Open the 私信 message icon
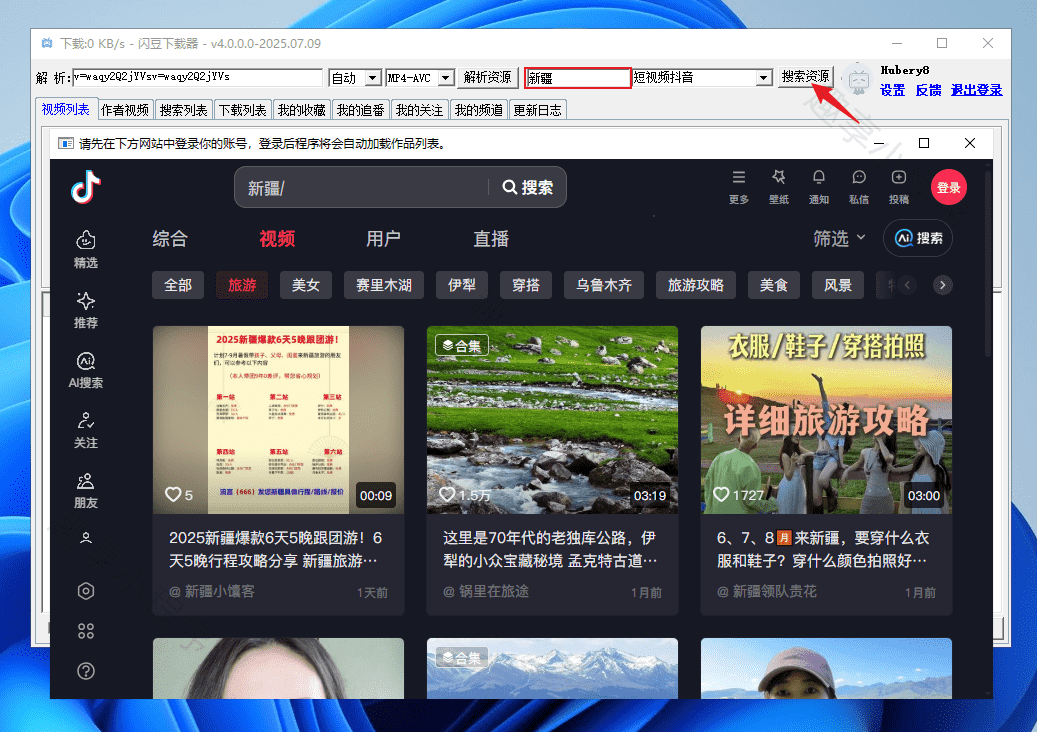This screenshot has height=732, width=1037. click(x=858, y=187)
